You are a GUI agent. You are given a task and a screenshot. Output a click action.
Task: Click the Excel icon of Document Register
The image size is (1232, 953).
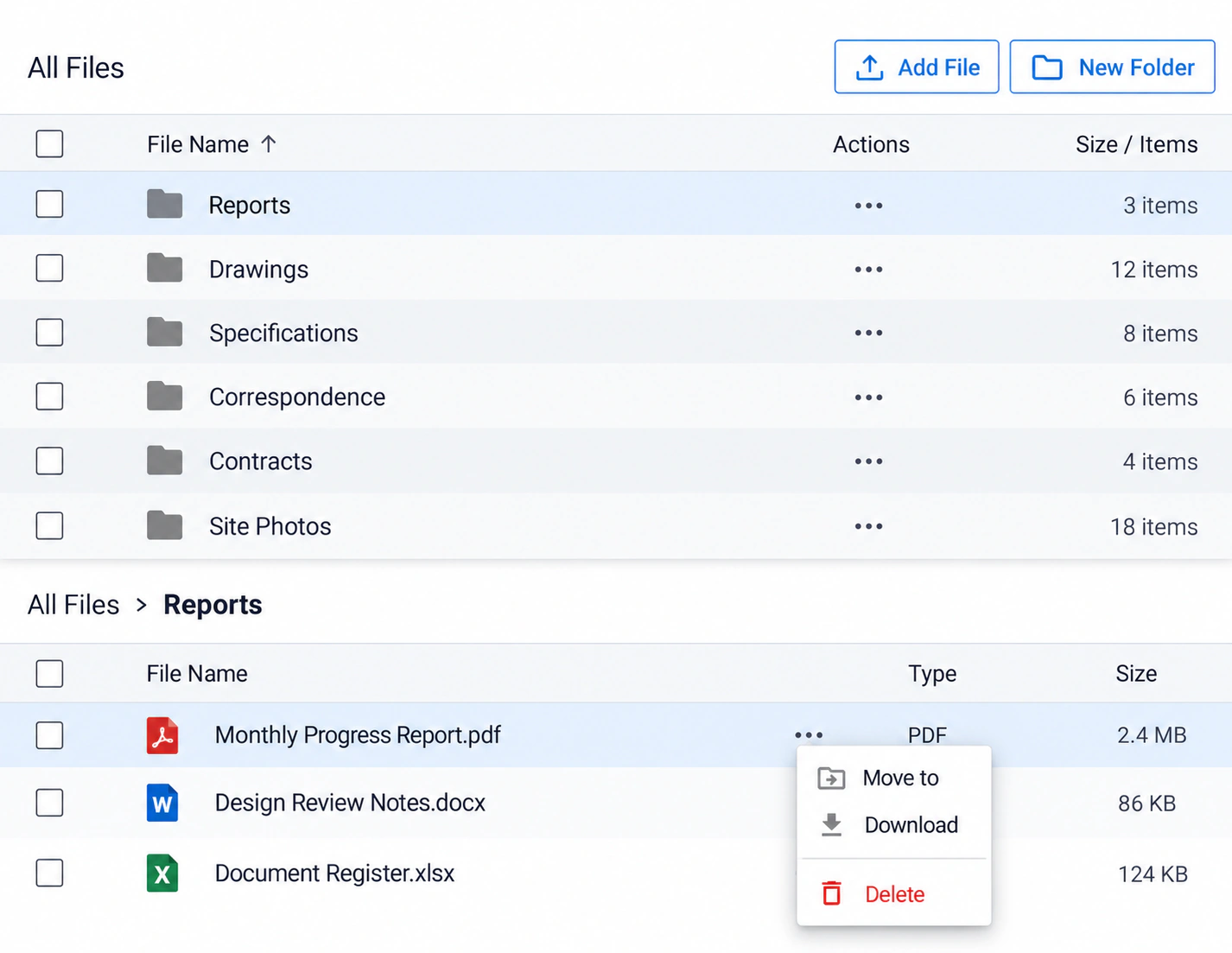162,873
